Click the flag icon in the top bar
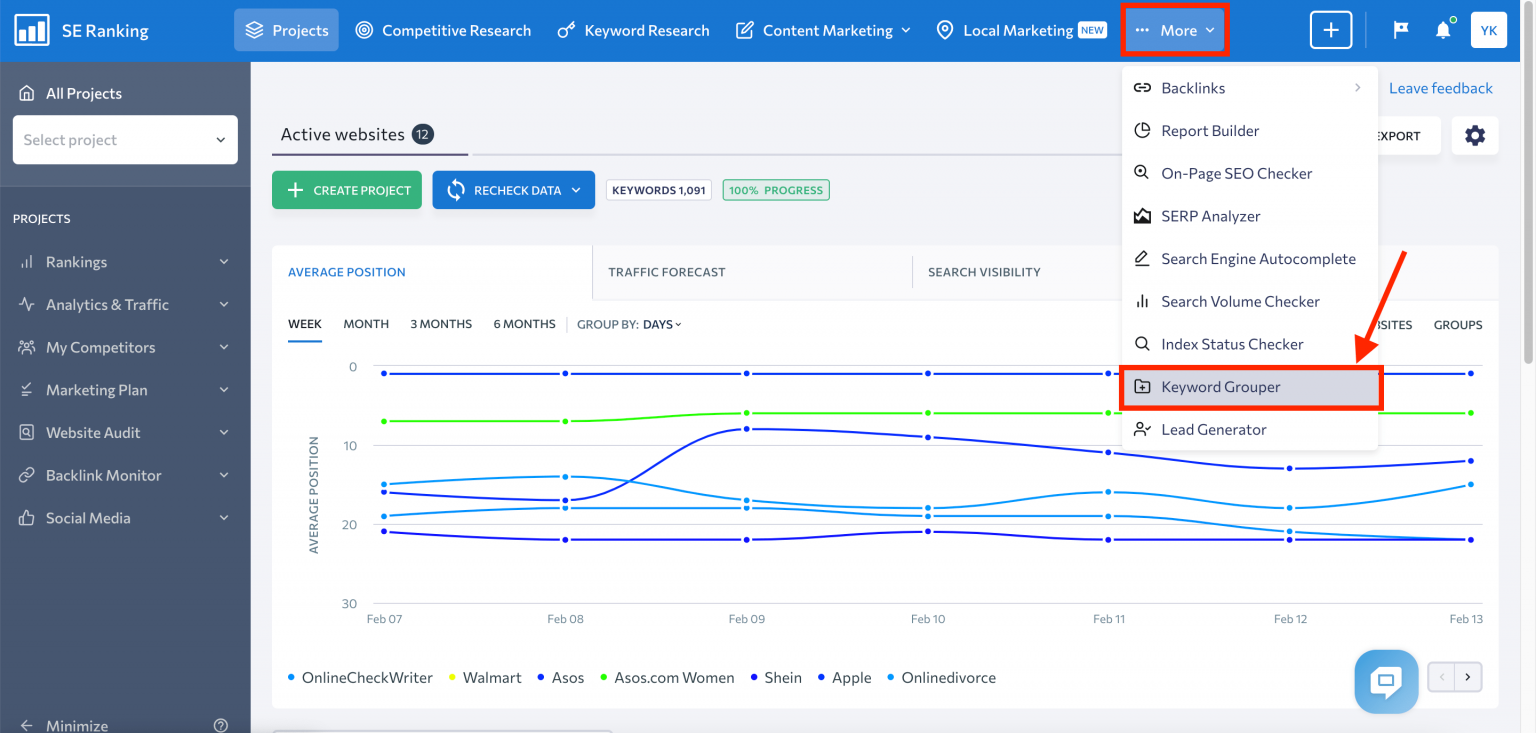Image resolution: width=1536 pixels, height=733 pixels. (1399, 30)
